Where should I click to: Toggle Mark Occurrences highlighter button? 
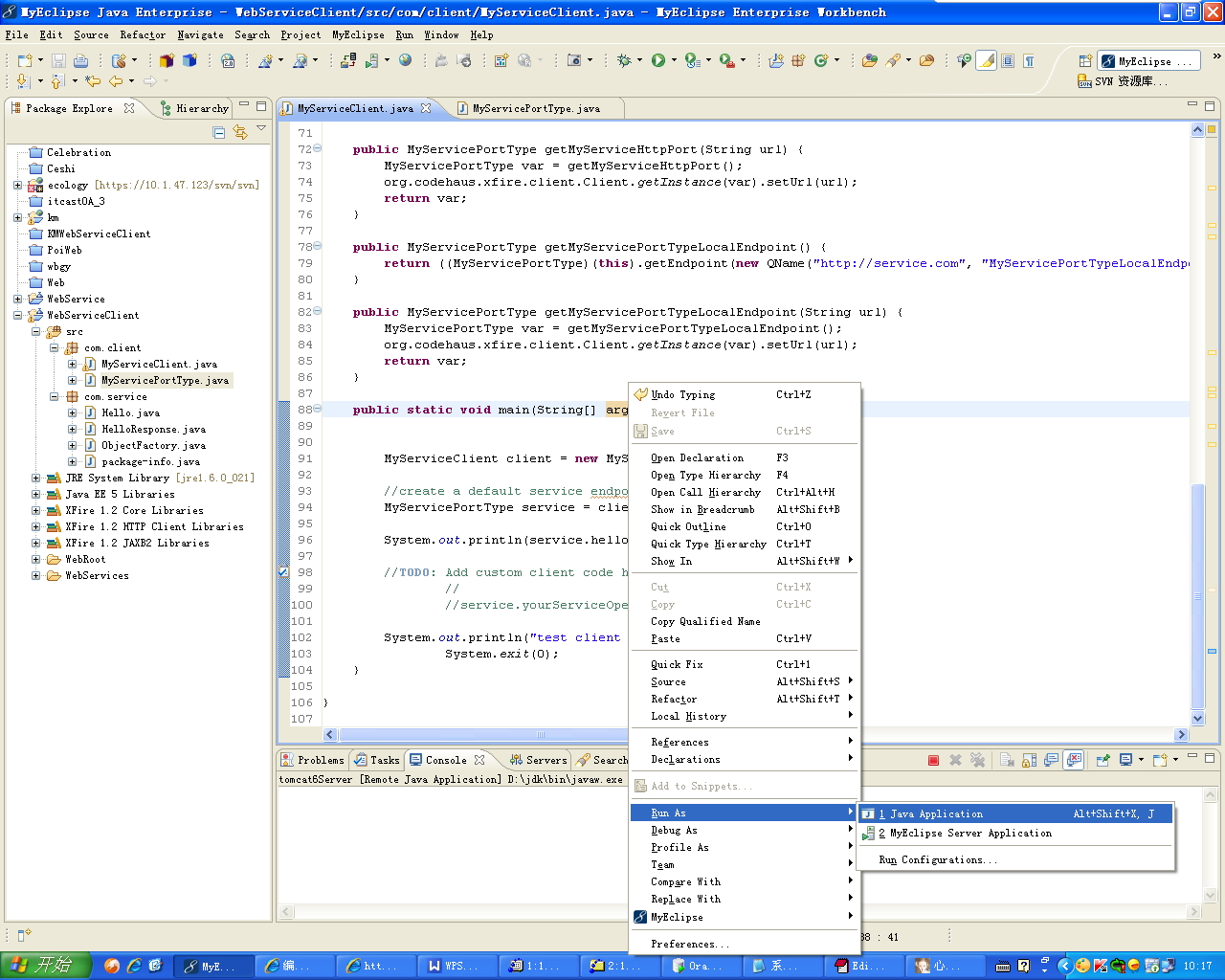pos(986,60)
